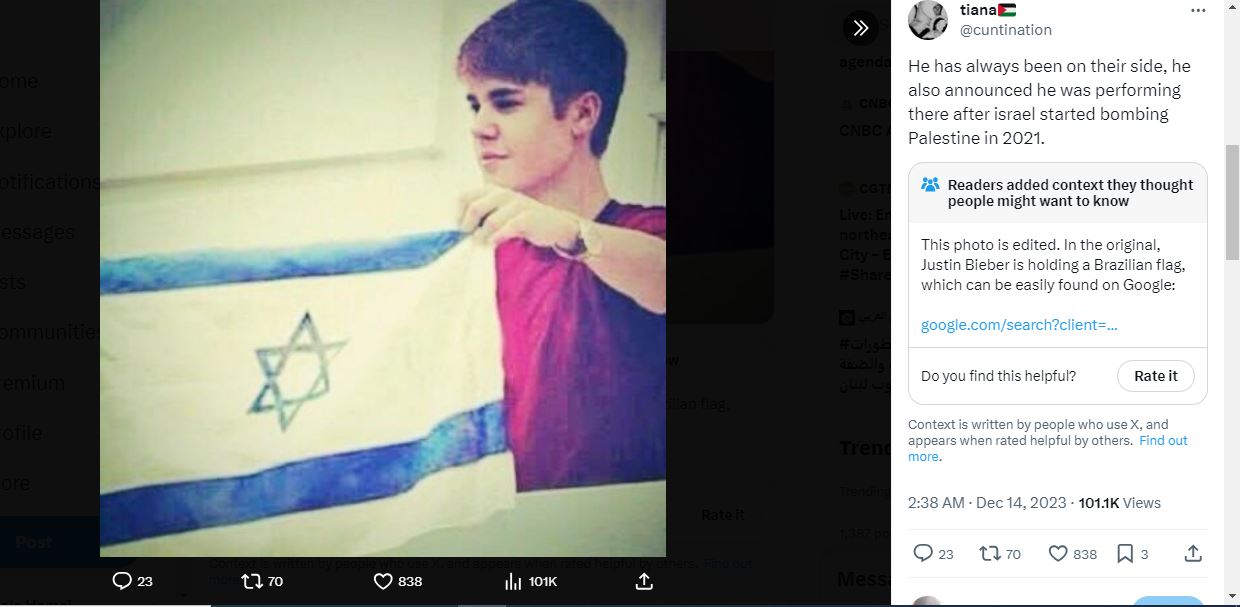Image resolution: width=1240 pixels, height=607 pixels.
Task: Open tiana's profile picture
Action: tap(928, 19)
